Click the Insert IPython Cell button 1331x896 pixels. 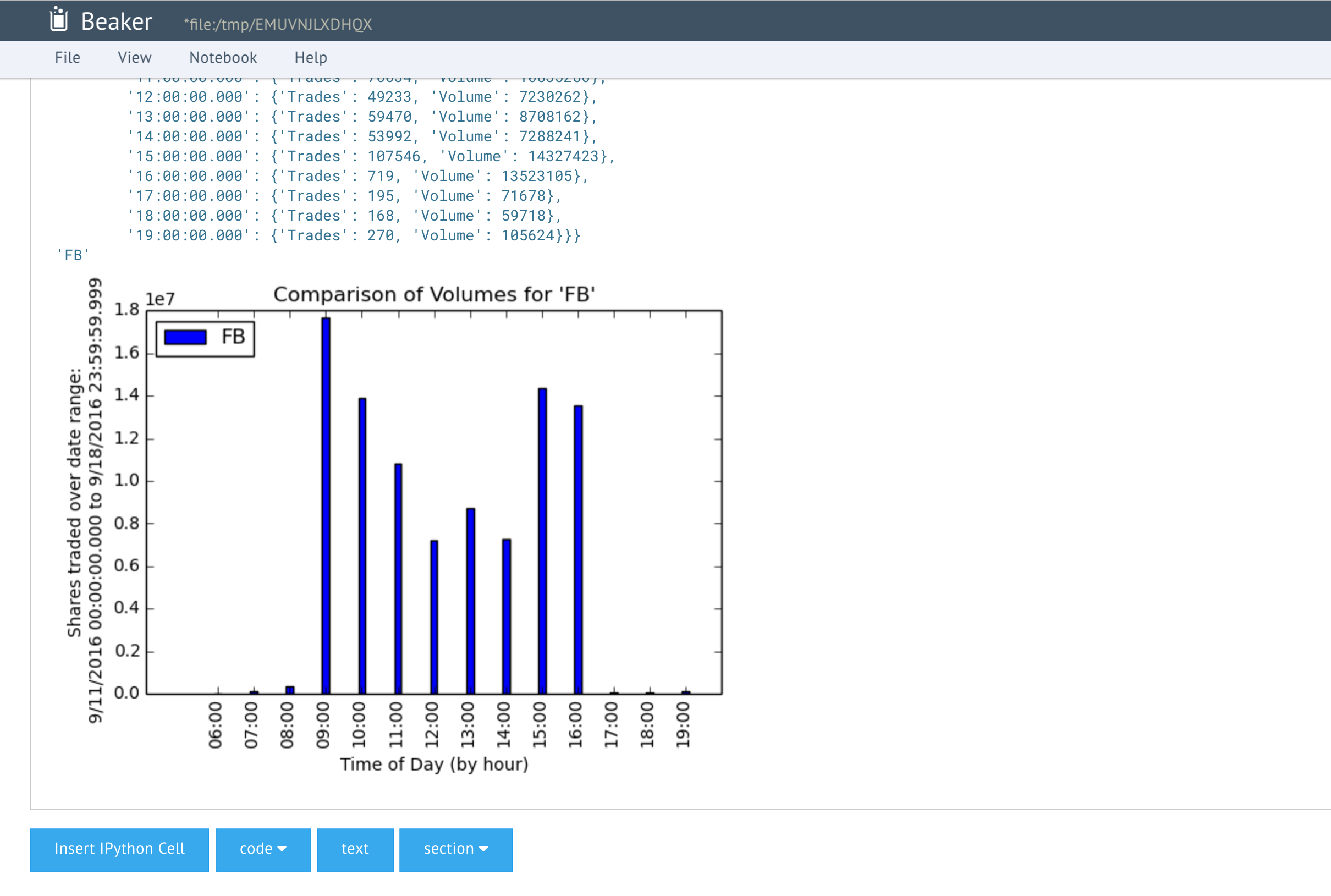click(119, 849)
